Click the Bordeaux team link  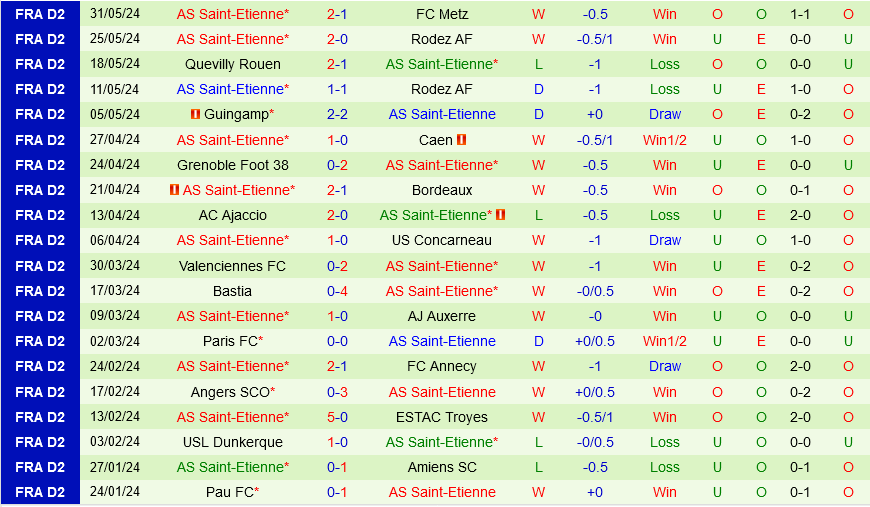click(x=442, y=190)
